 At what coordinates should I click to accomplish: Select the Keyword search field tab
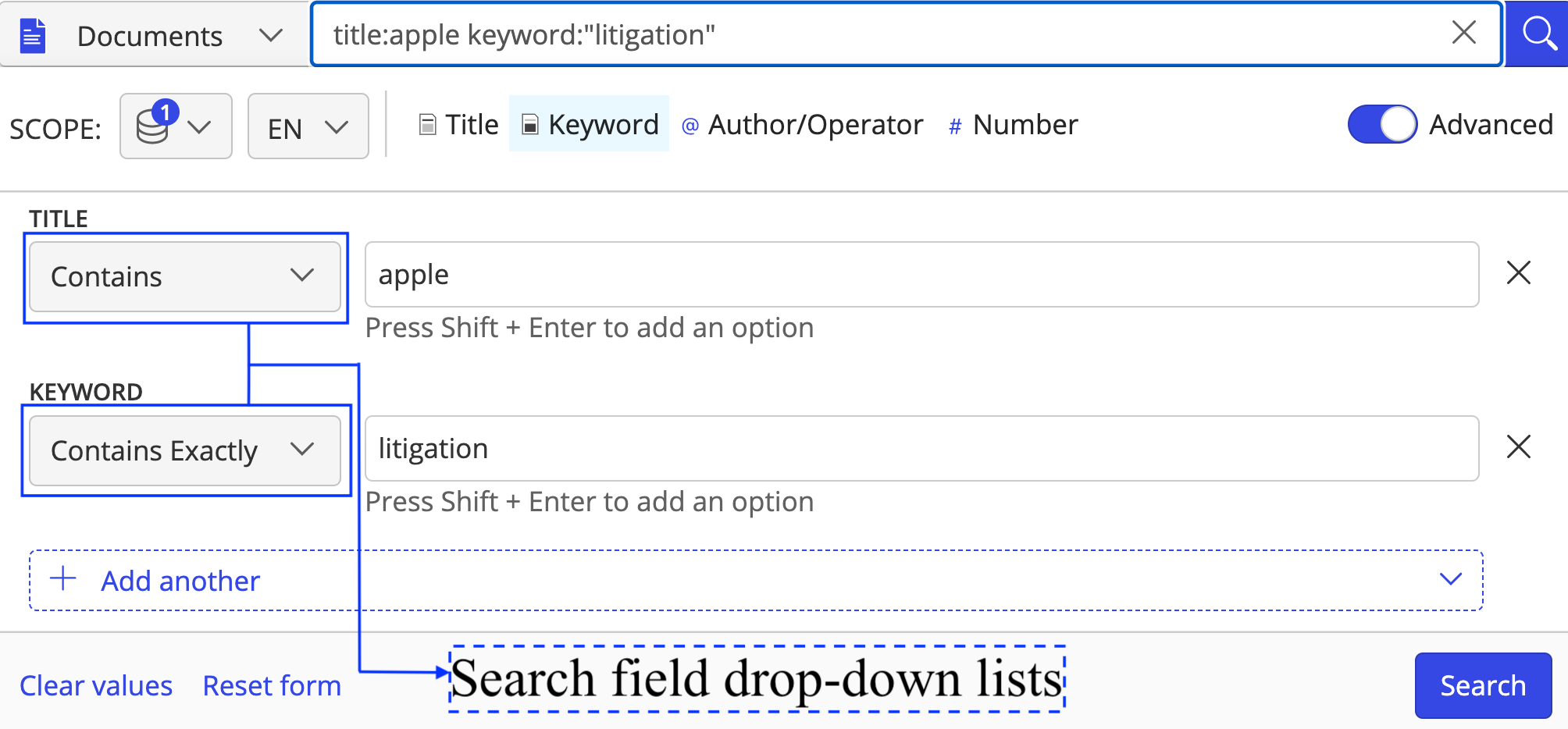click(590, 125)
